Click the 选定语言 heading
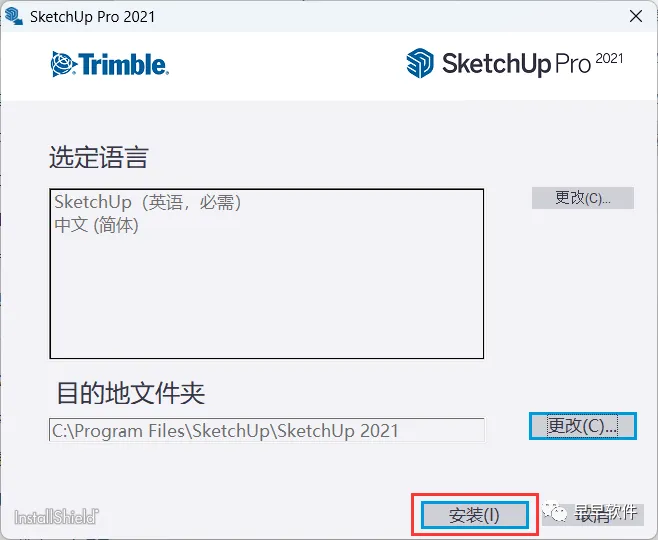Viewport: 658px width, 540px height. (99, 157)
